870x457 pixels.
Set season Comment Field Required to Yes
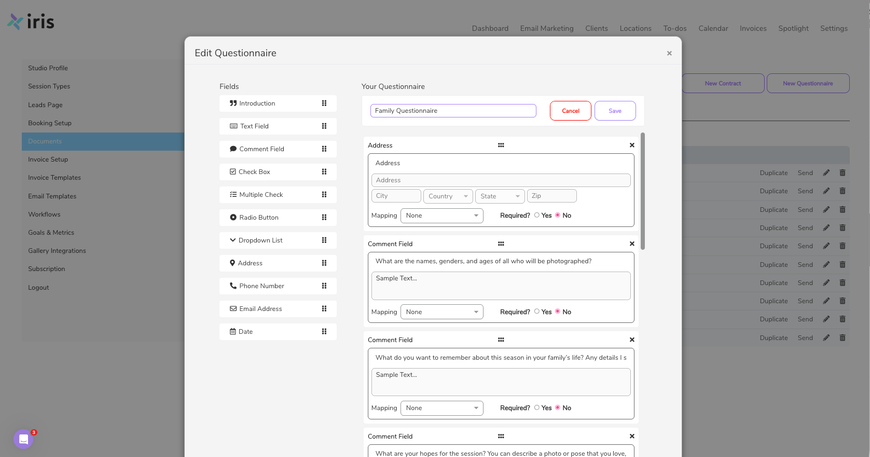537,408
